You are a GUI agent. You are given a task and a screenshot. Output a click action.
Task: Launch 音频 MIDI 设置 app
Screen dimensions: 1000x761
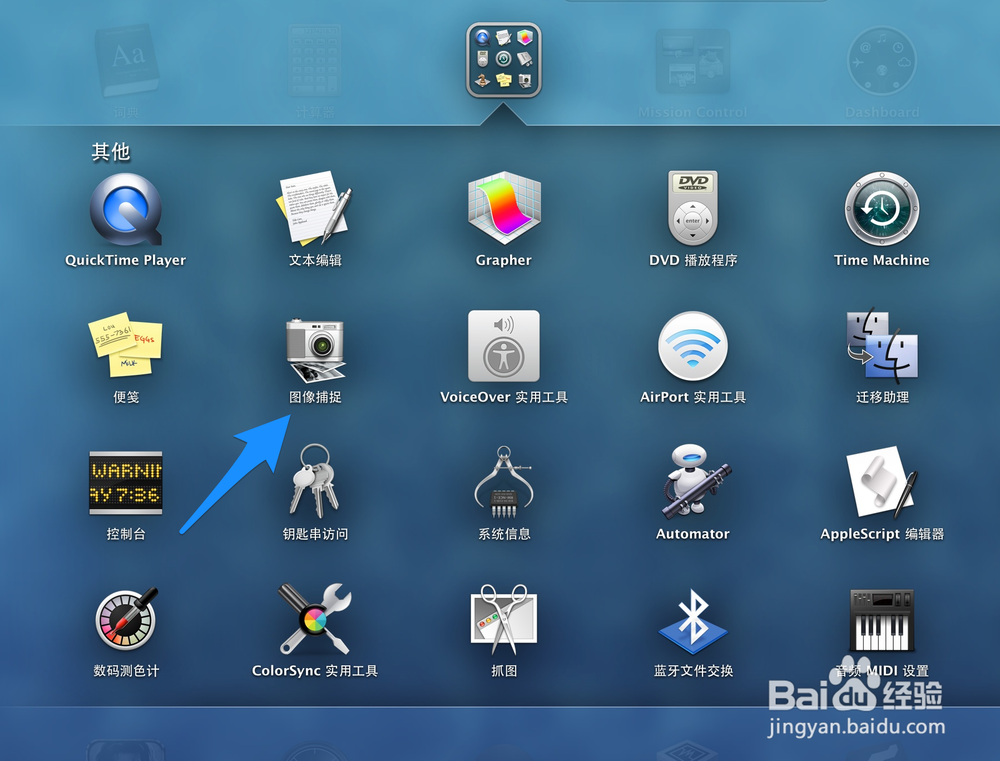[x=882, y=620]
